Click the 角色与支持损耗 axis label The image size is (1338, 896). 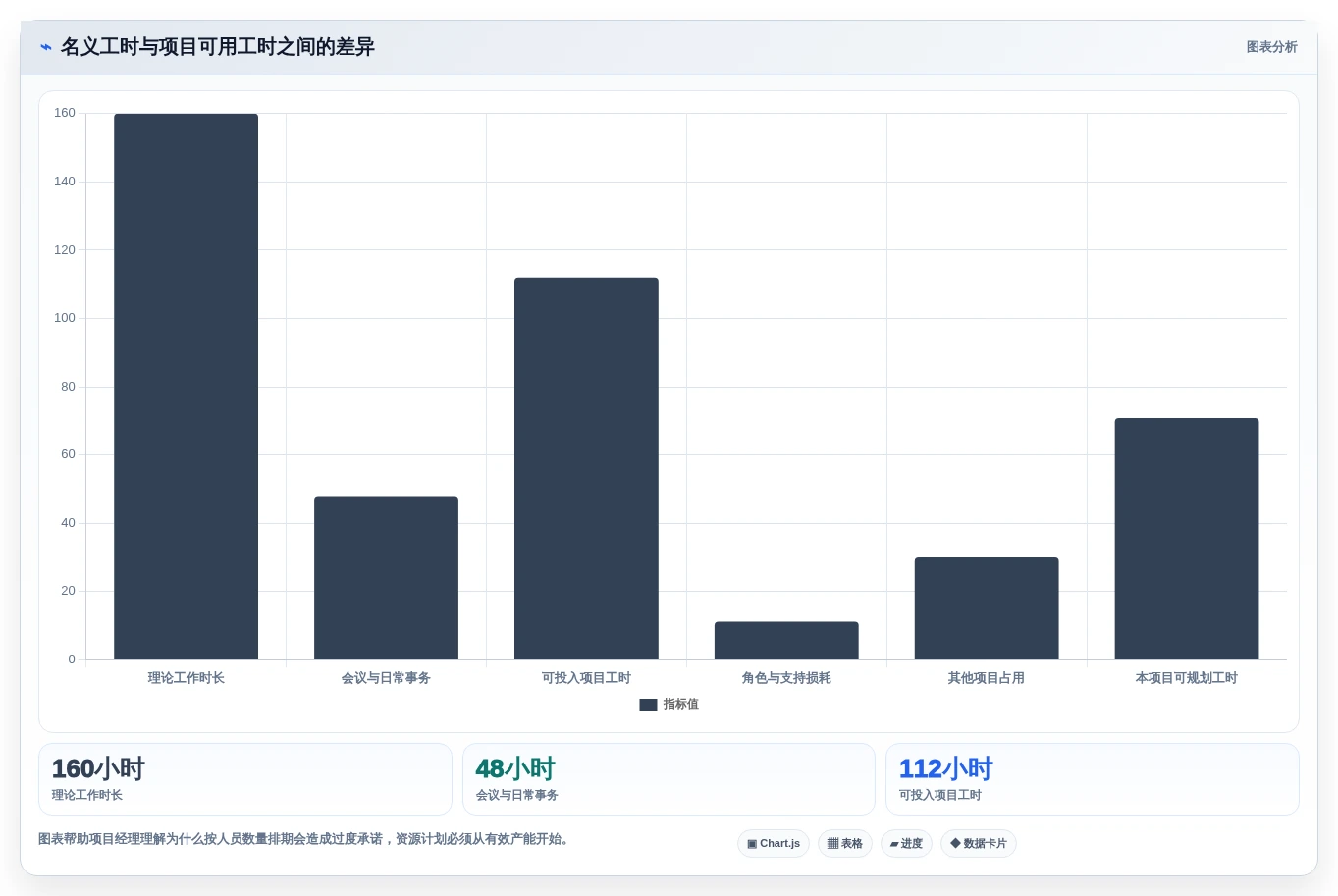pyautogui.click(x=786, y=678)
